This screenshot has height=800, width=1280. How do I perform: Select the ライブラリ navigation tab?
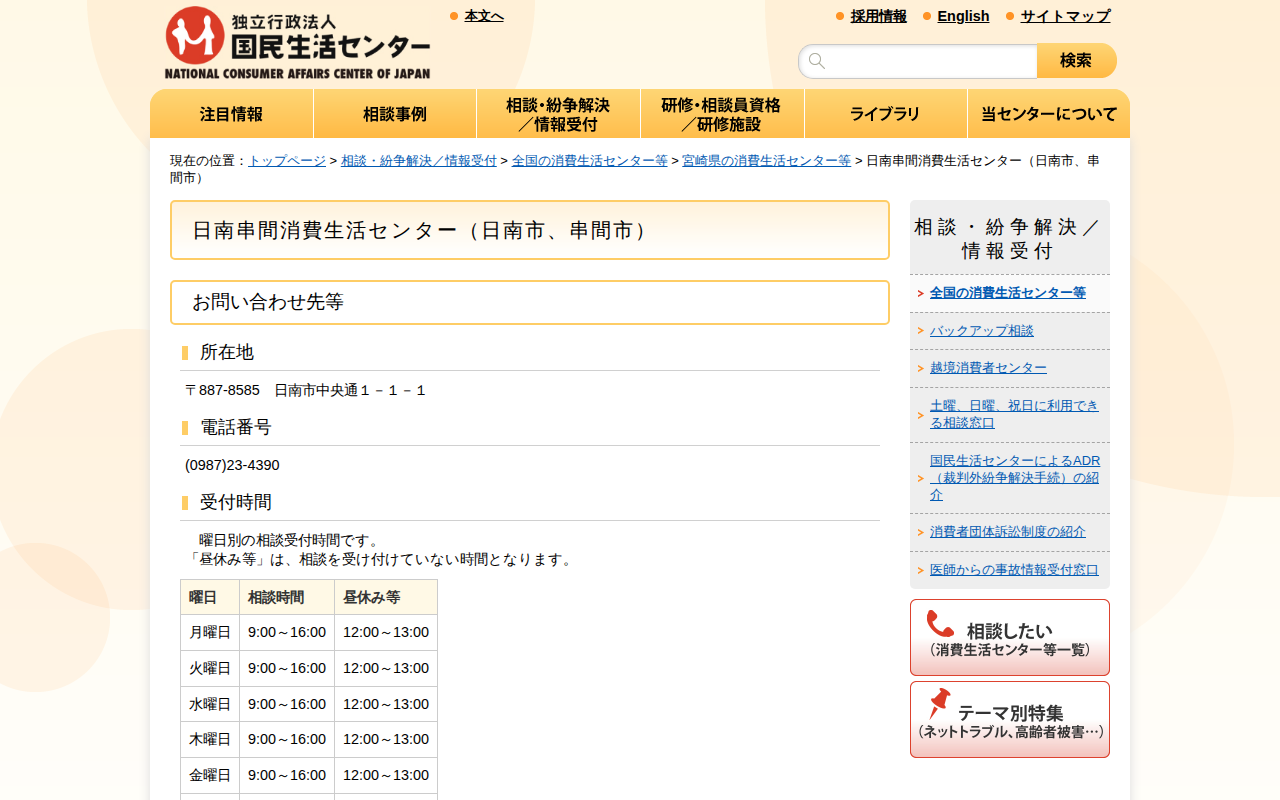pyautogui.click(x=885, y=114)
